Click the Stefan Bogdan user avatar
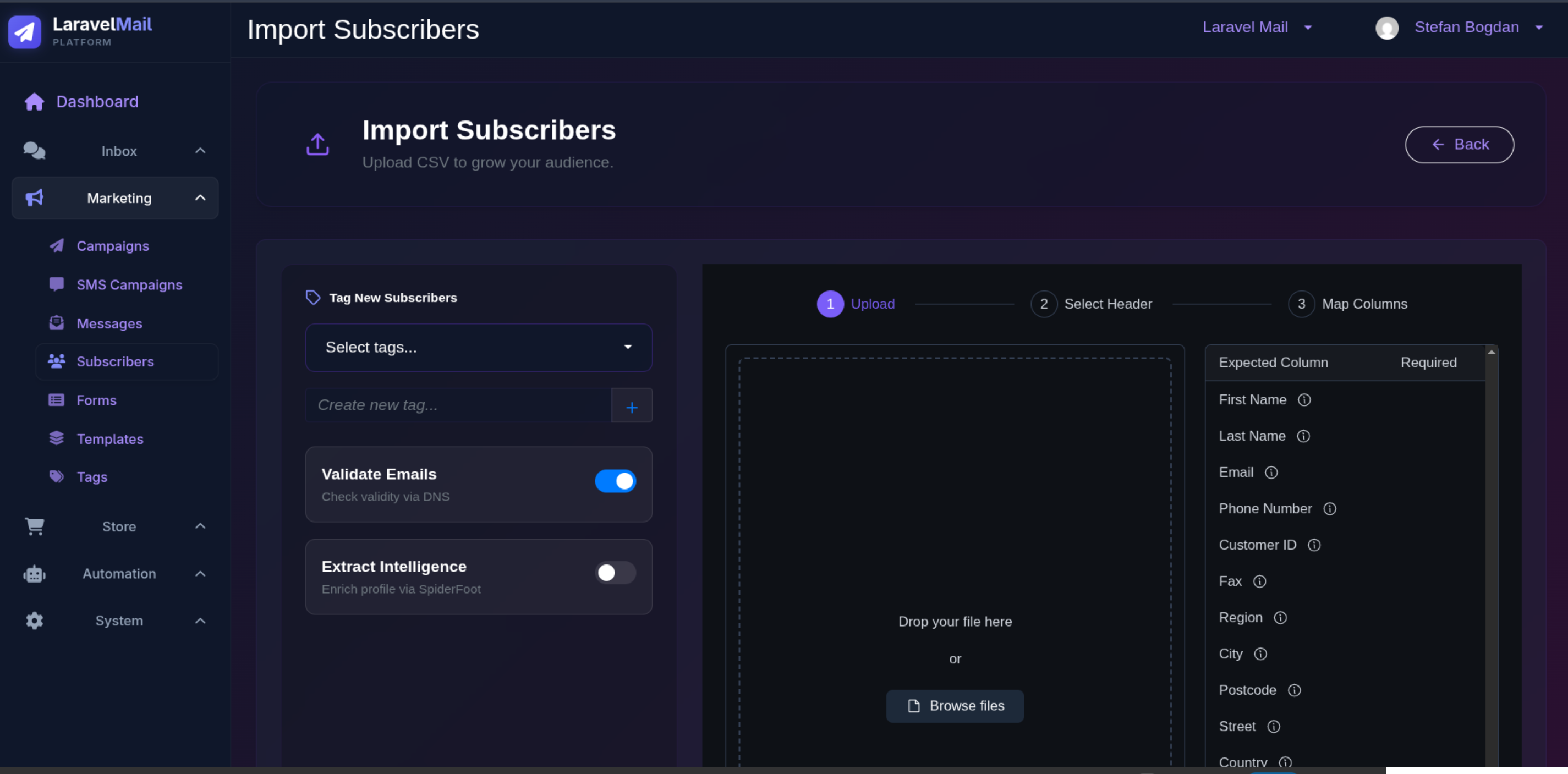Image resolution: width=1568 pixels, height=774 pixels. click(1386, 28)
